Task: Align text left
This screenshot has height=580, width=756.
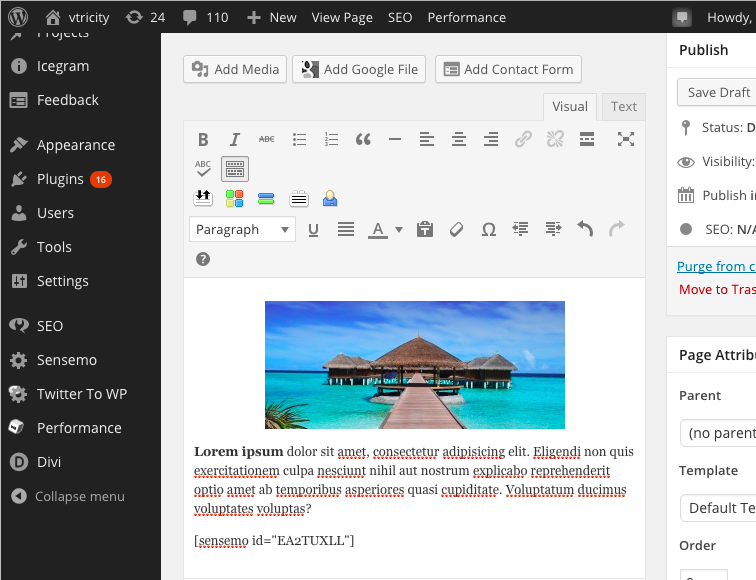Action: (x=427, y=140)
